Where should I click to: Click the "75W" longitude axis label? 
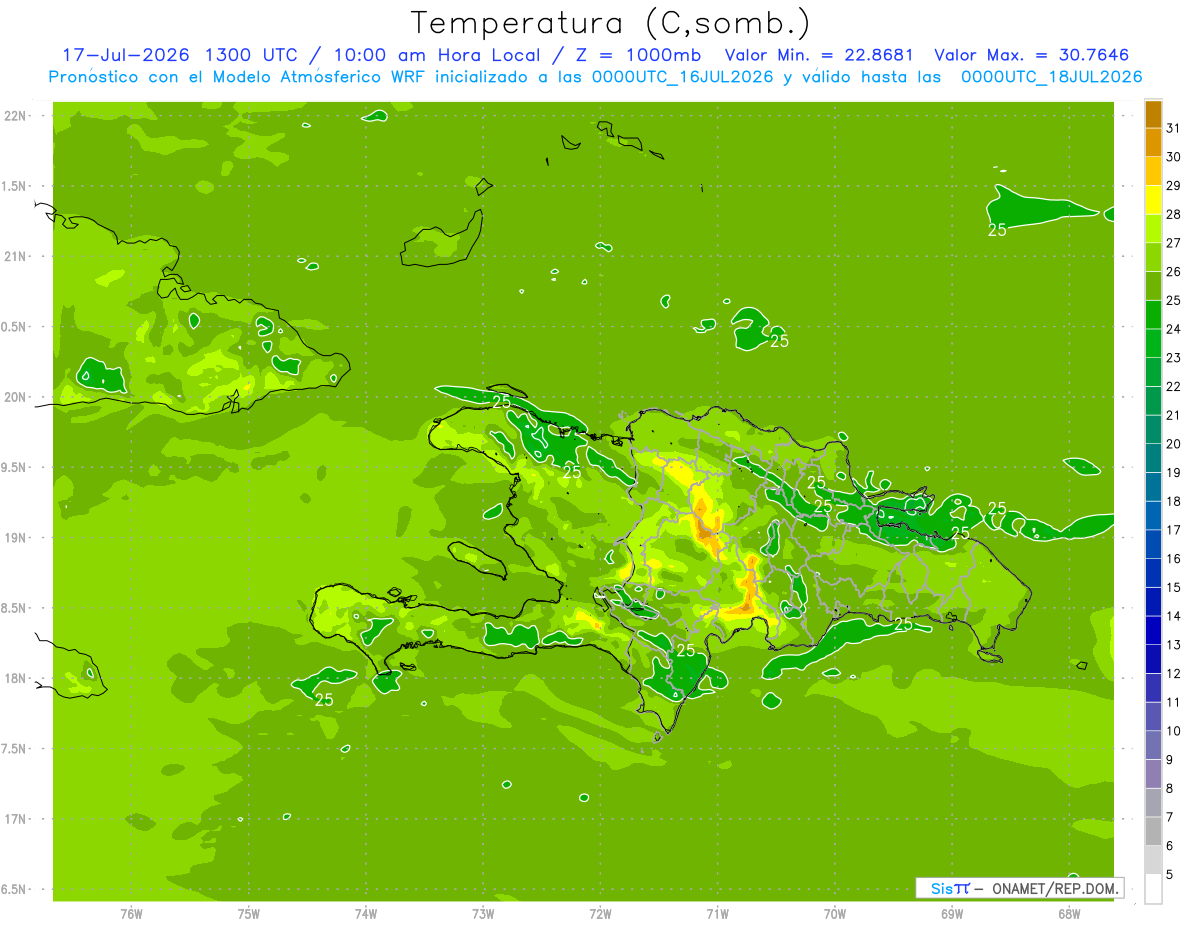point(249,914)
